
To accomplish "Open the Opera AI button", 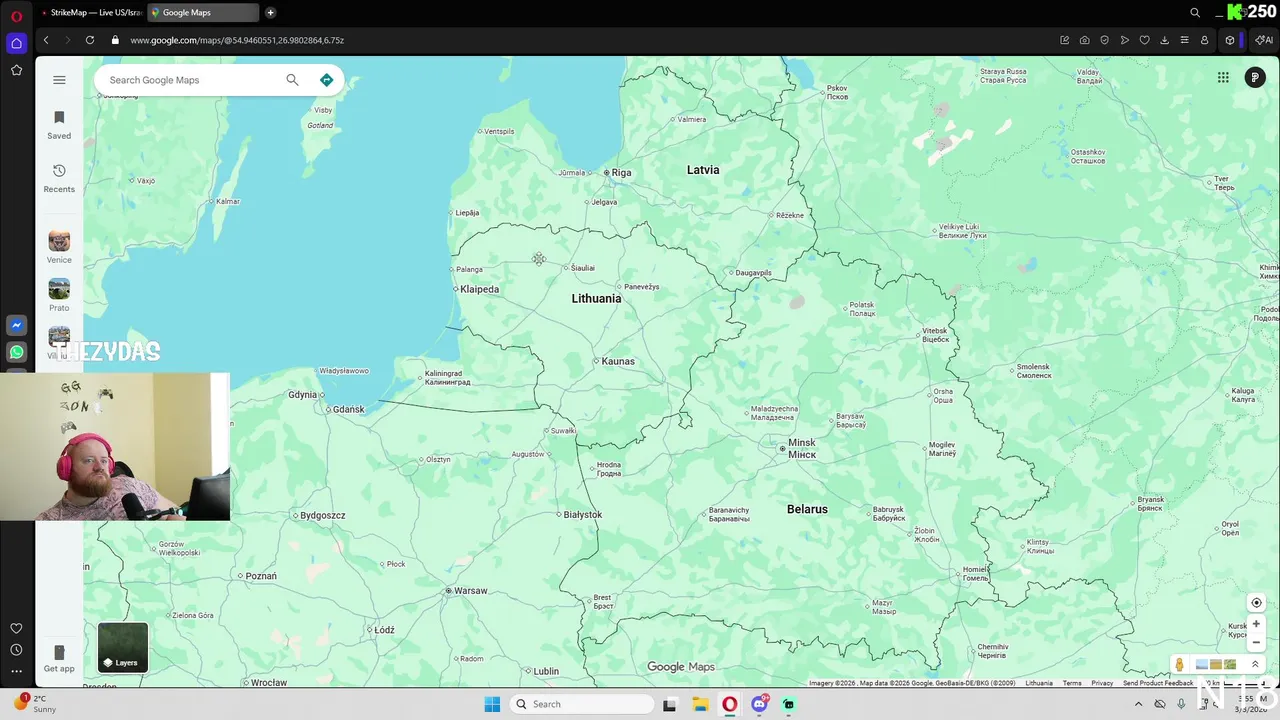I will coord(1264,40).
